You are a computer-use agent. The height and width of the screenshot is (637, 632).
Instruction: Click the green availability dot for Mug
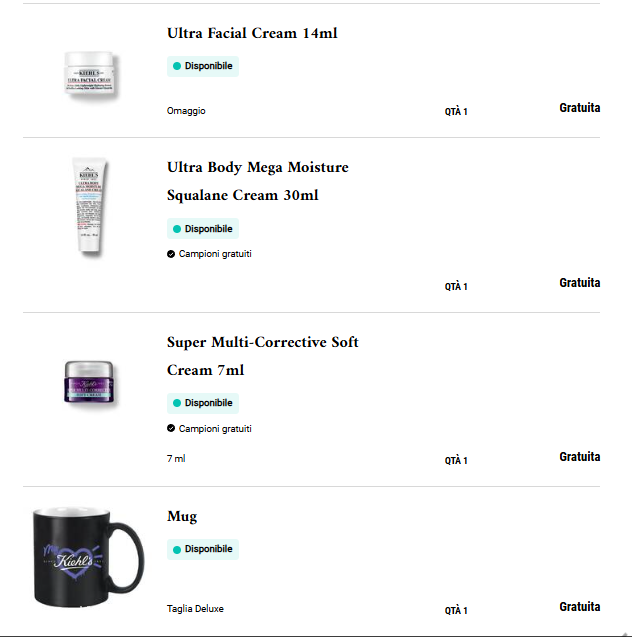[177, 549]
